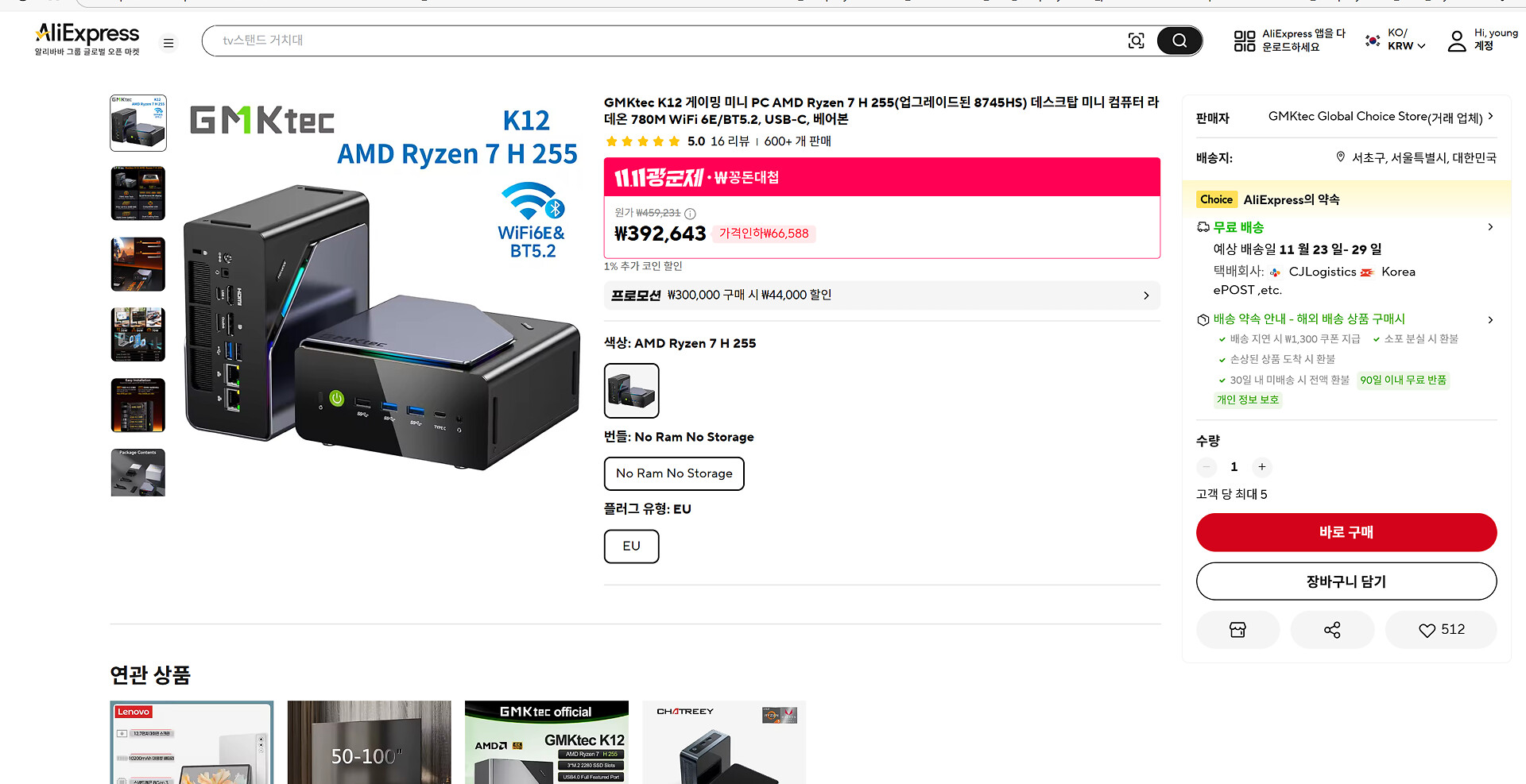Open the Lenovo related product card

tap(192, 742)
